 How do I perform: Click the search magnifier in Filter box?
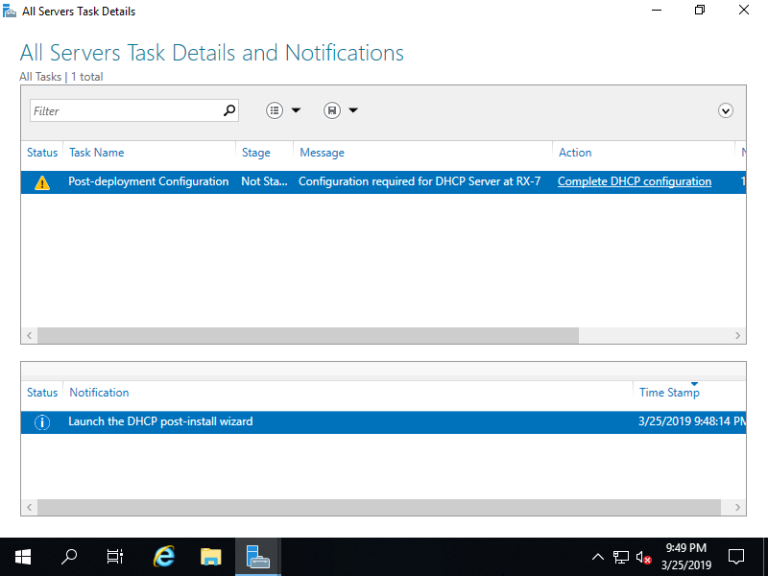click(x=229, y=111)
